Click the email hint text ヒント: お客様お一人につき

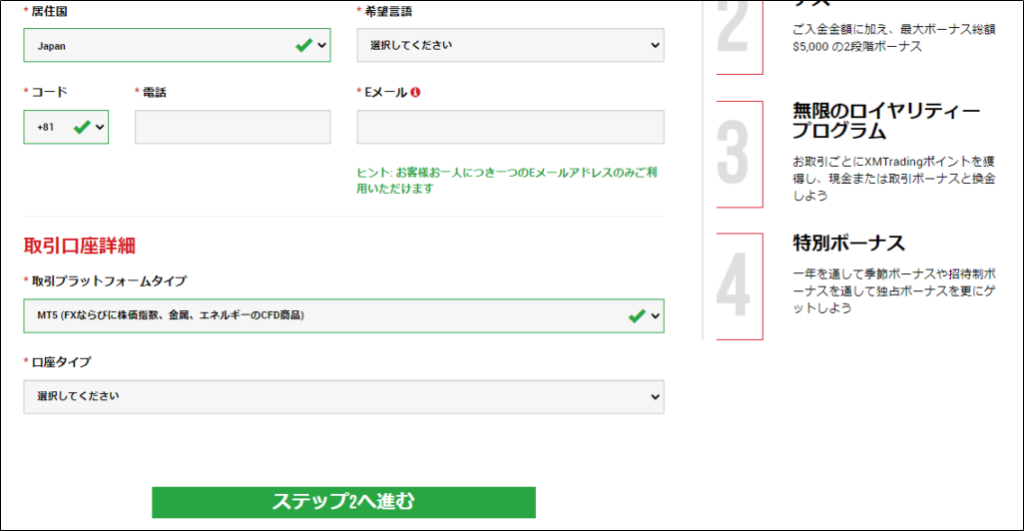pos(507,180)
